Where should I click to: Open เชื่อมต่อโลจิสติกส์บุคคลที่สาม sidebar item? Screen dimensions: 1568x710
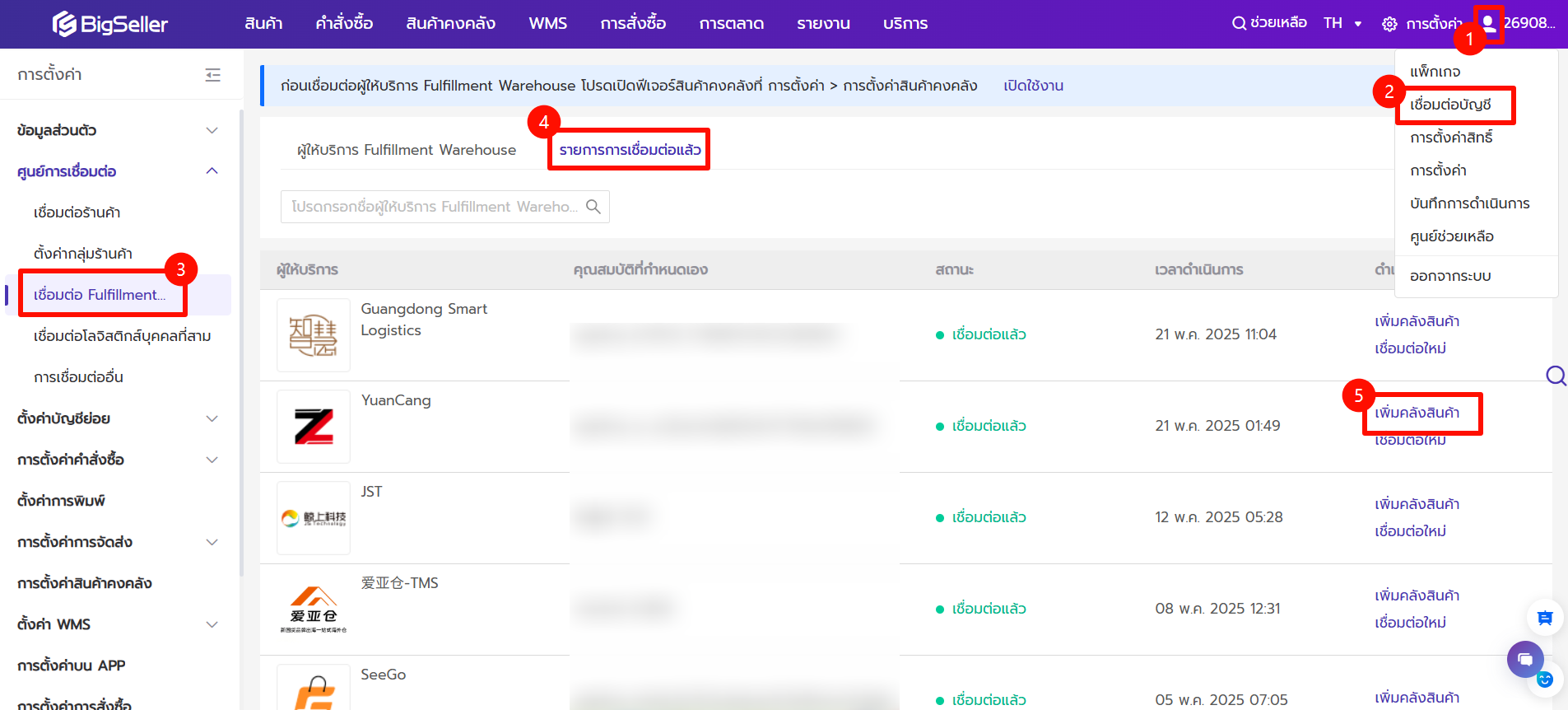point(122,336)
